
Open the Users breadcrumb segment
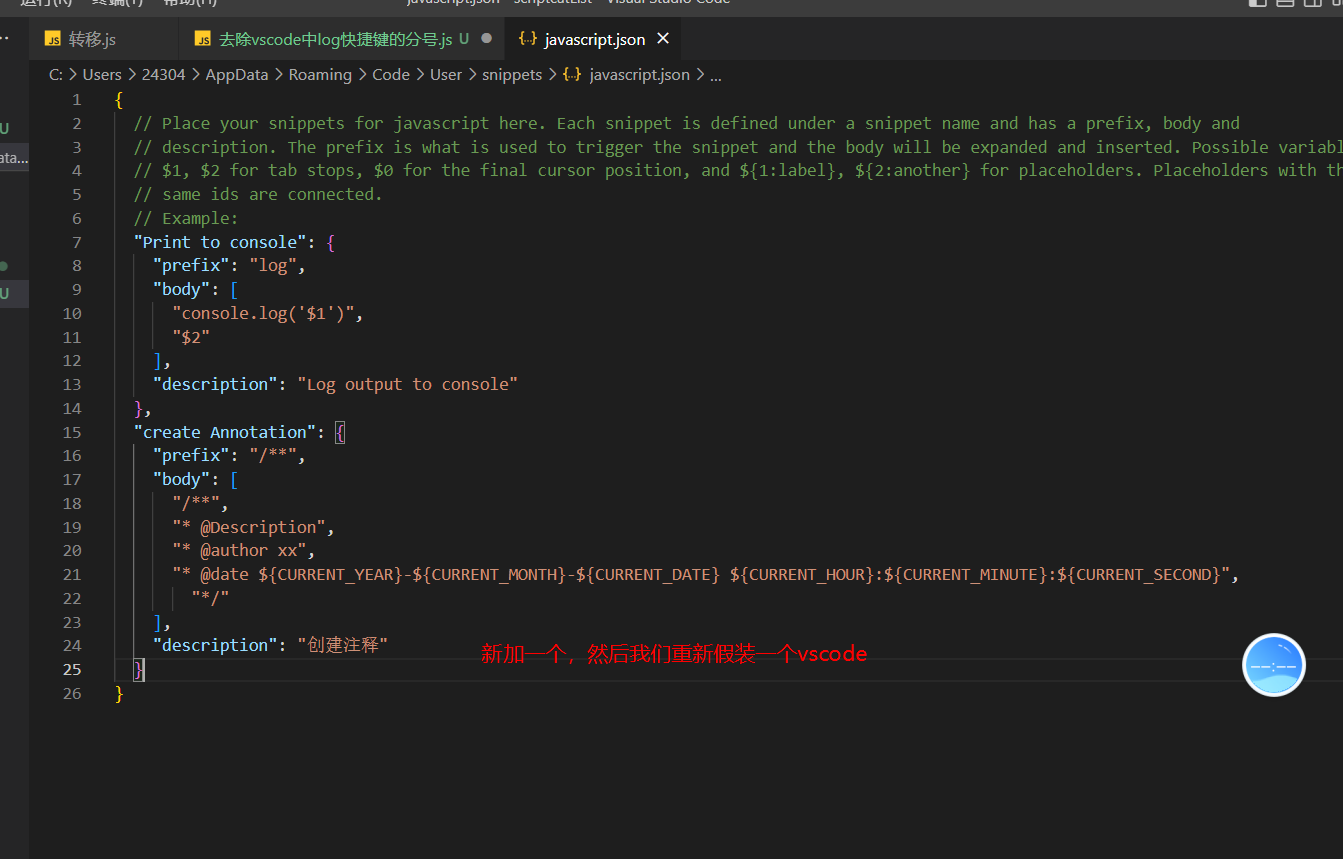click(102, 74)
